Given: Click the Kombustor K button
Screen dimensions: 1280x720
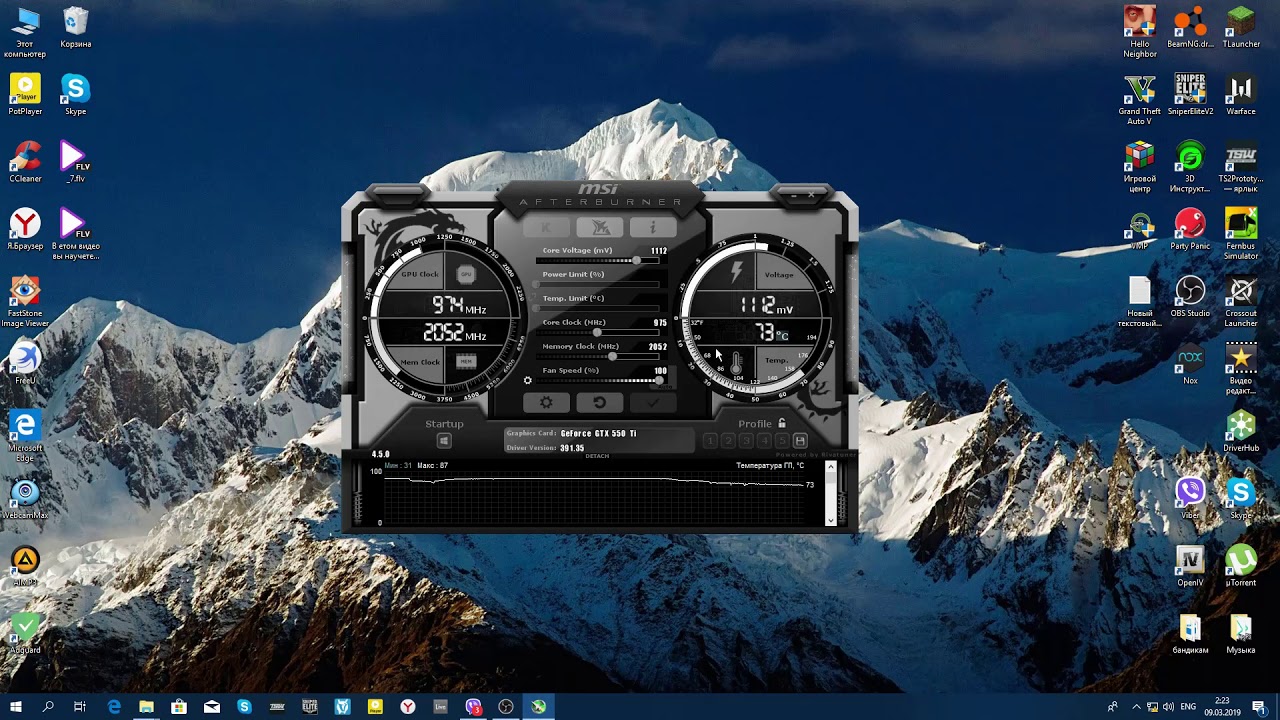Looking at the screenshot, I should coord(547,228).
